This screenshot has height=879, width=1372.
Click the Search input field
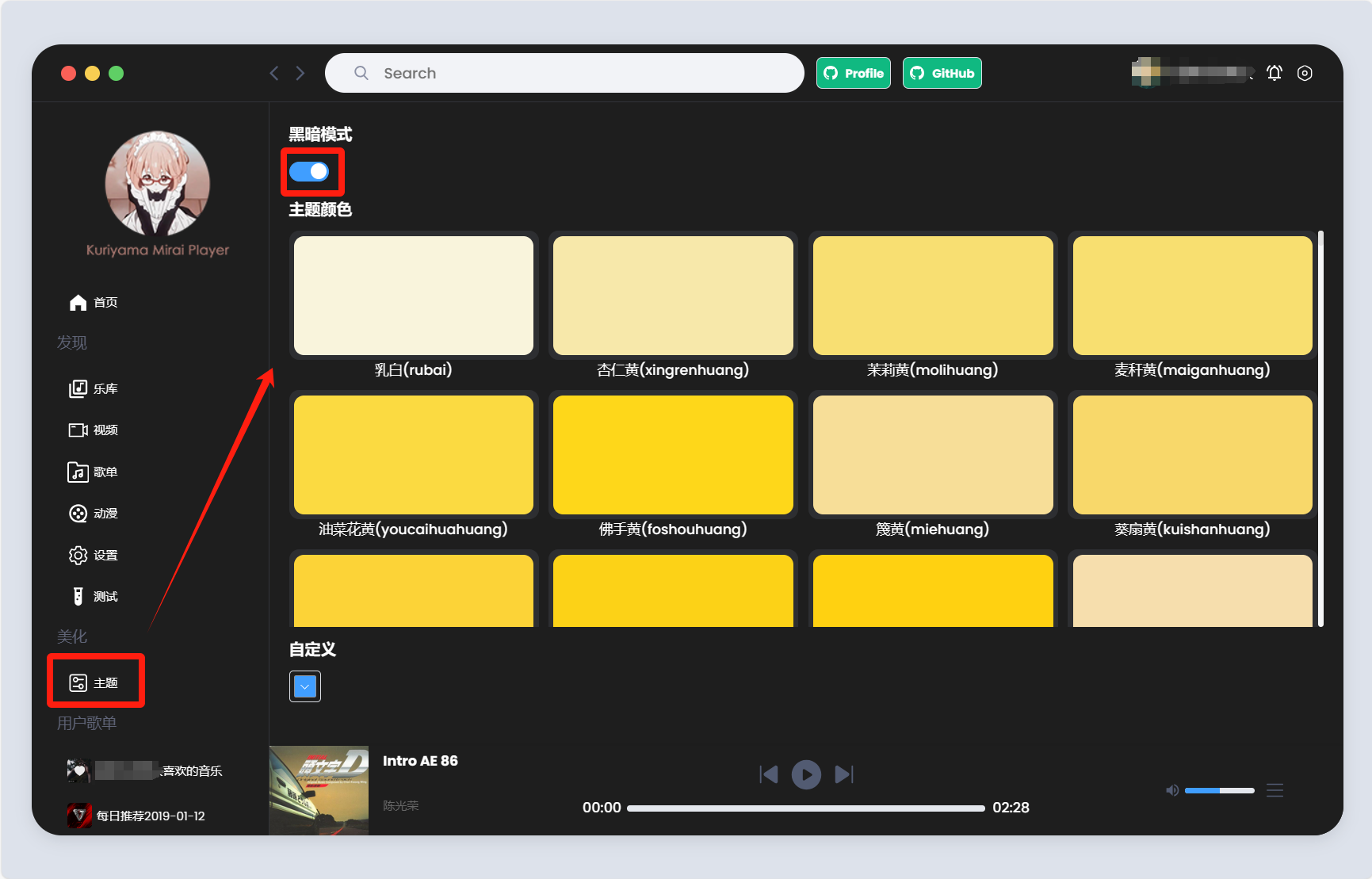[x=564, y=73]
